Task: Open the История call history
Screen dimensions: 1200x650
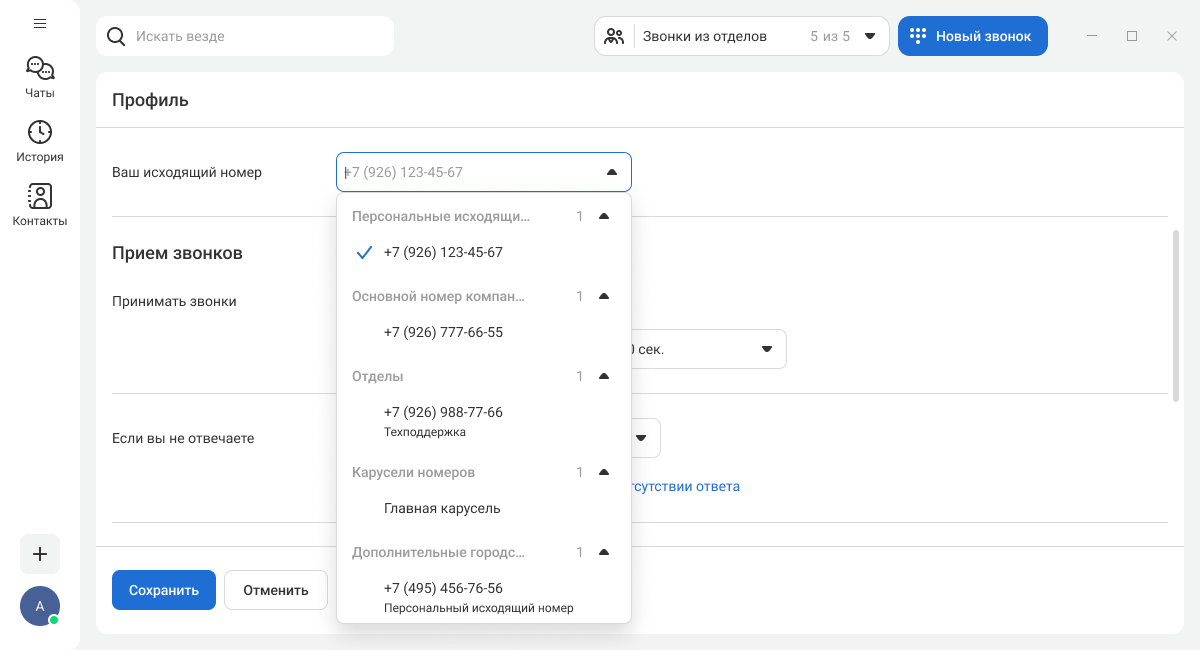Action: tap(40, 141)
